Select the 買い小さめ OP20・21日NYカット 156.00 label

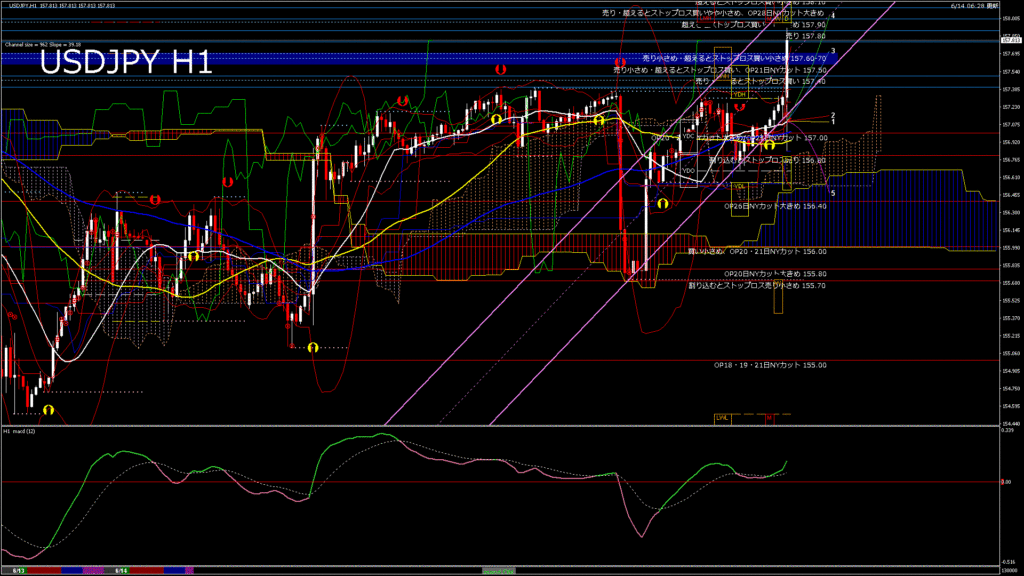click(x=758, y=252)
